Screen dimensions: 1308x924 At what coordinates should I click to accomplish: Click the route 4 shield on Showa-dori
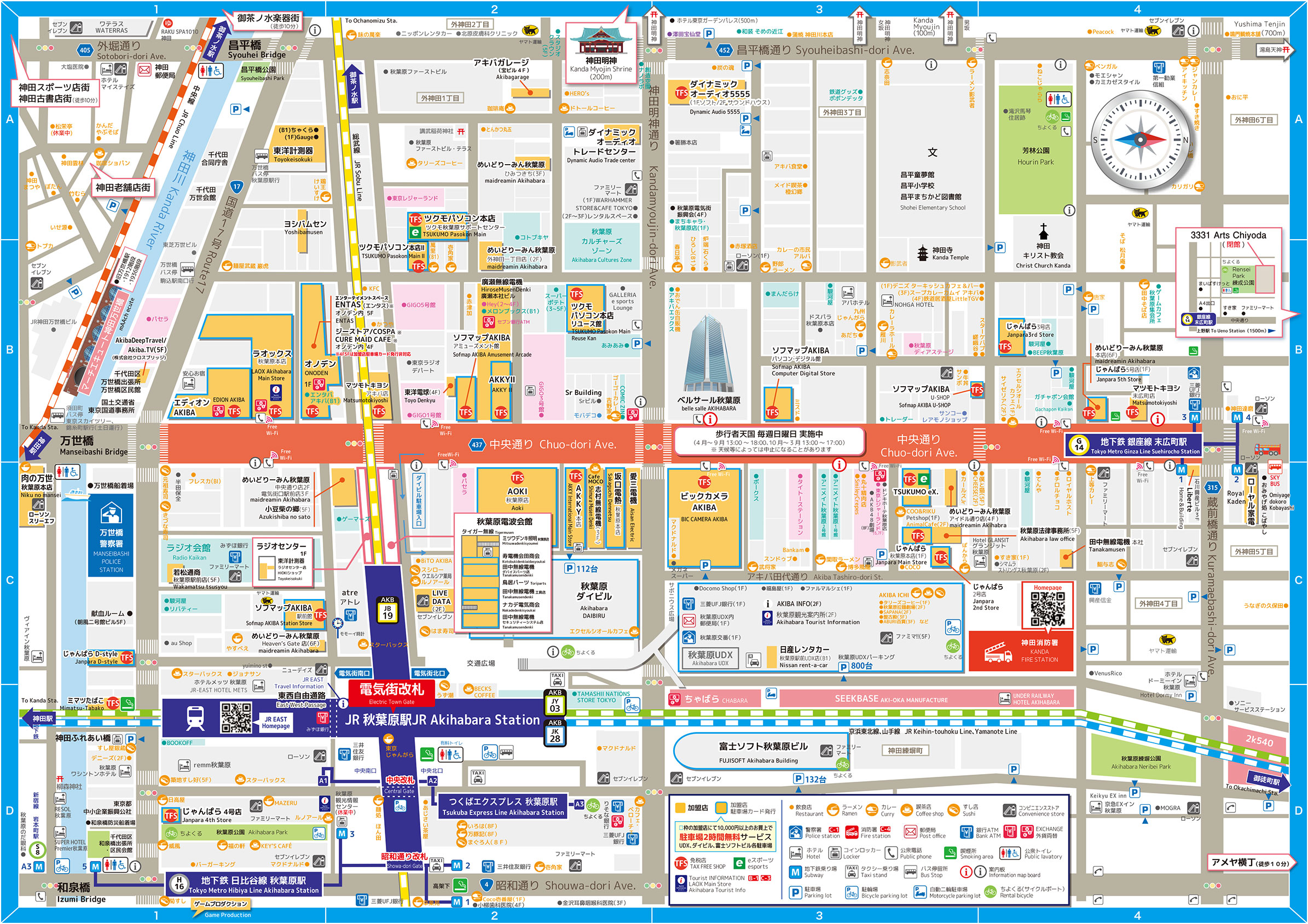pyautogui.click(x=486, y=885)
